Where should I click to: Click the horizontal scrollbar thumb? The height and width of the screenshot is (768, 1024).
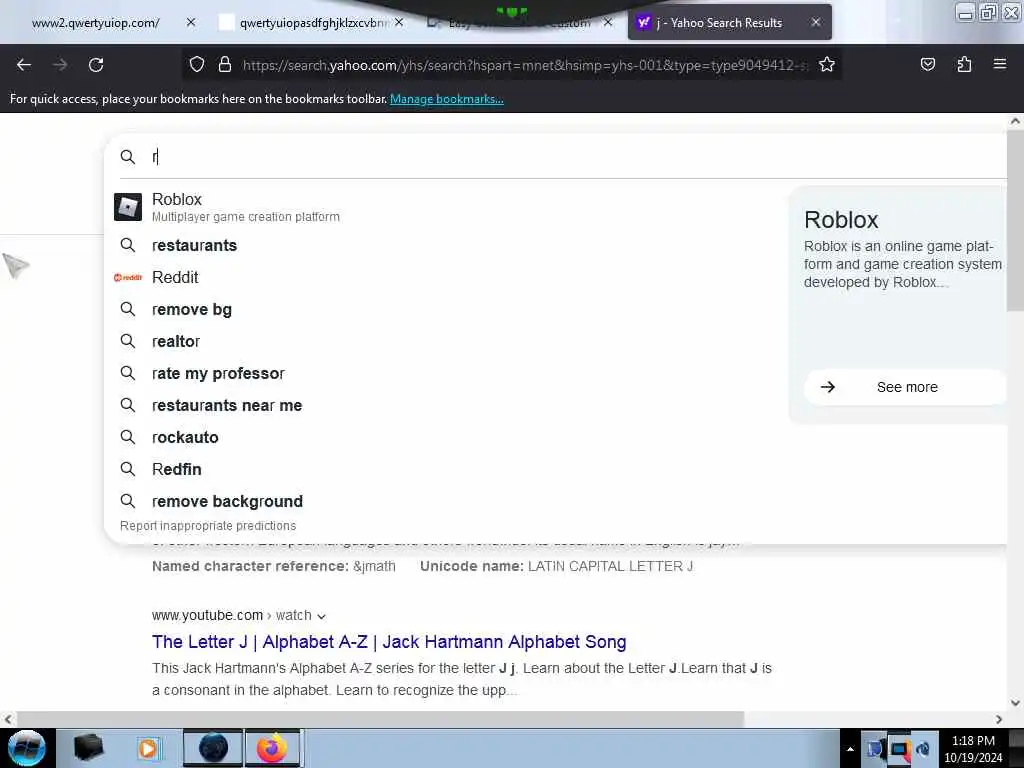[x=380, y=719]
